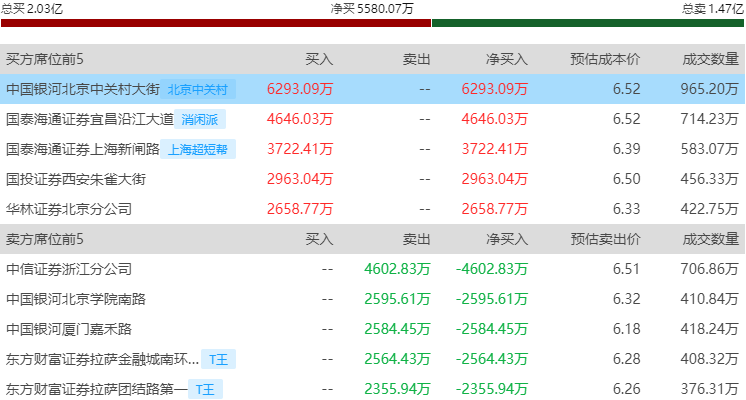Click 卖出 column header in buyer table
This screenshot has width=746, height=400.
point(417,59)
